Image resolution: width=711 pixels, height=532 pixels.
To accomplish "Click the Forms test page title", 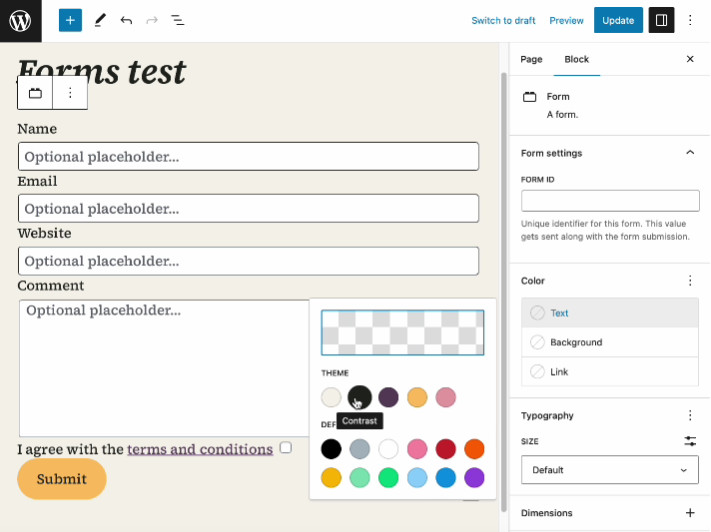I will (102, 72).
